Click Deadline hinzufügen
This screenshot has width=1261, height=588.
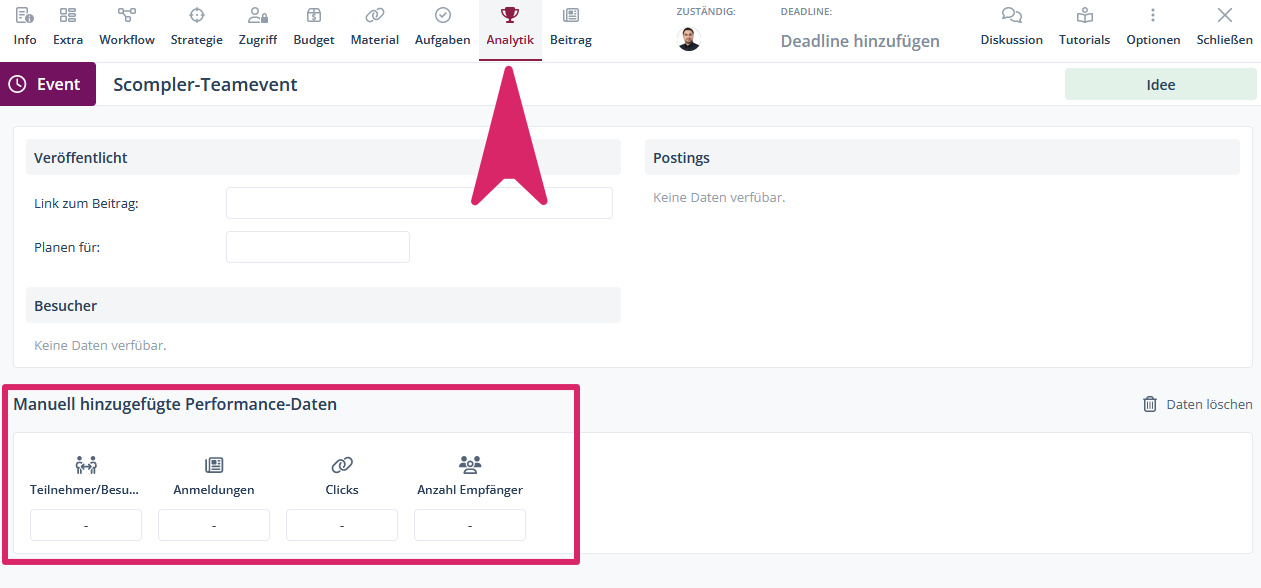click(x=860, y=41)
